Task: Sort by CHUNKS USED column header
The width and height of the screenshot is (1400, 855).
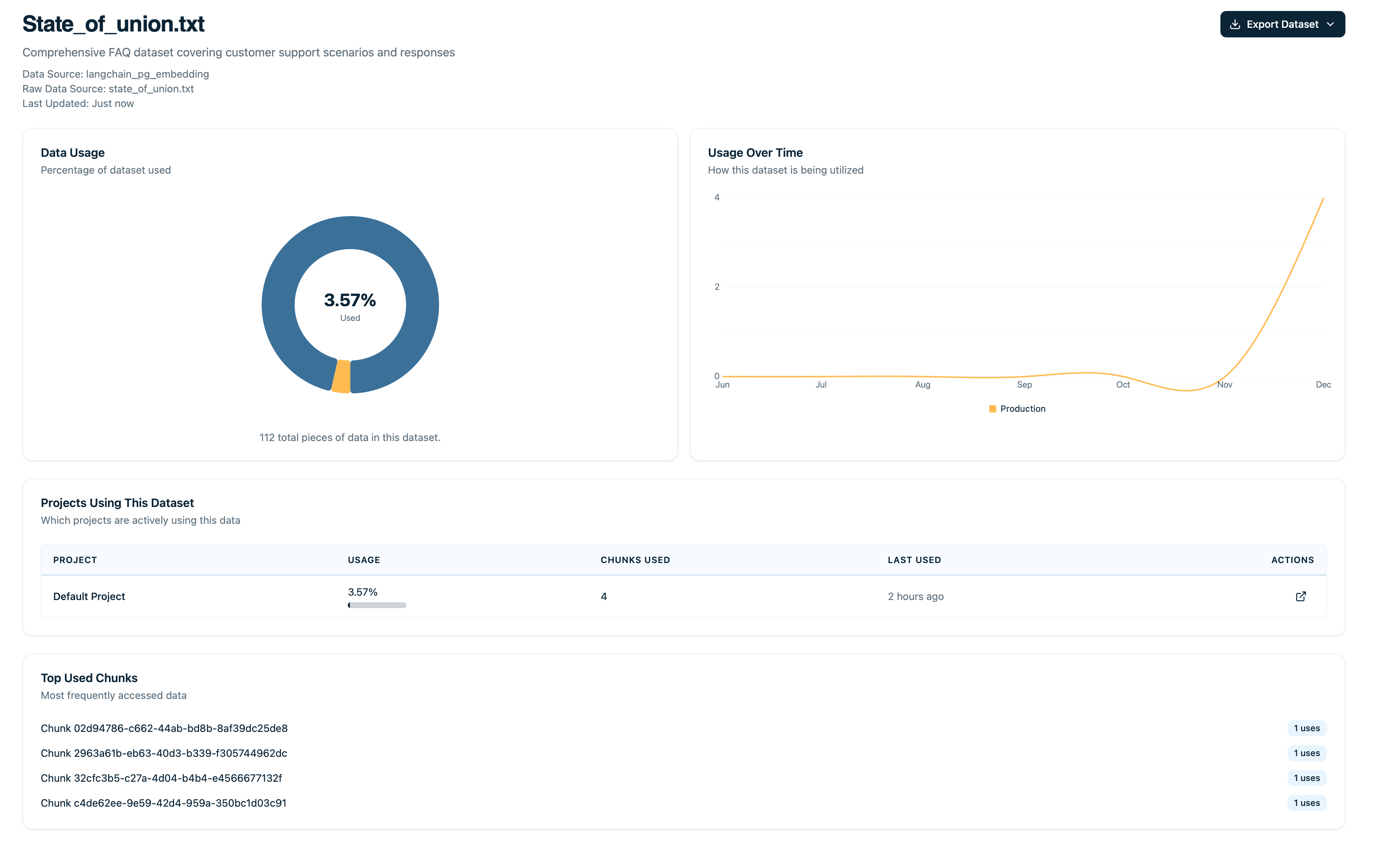Action: 635,560
